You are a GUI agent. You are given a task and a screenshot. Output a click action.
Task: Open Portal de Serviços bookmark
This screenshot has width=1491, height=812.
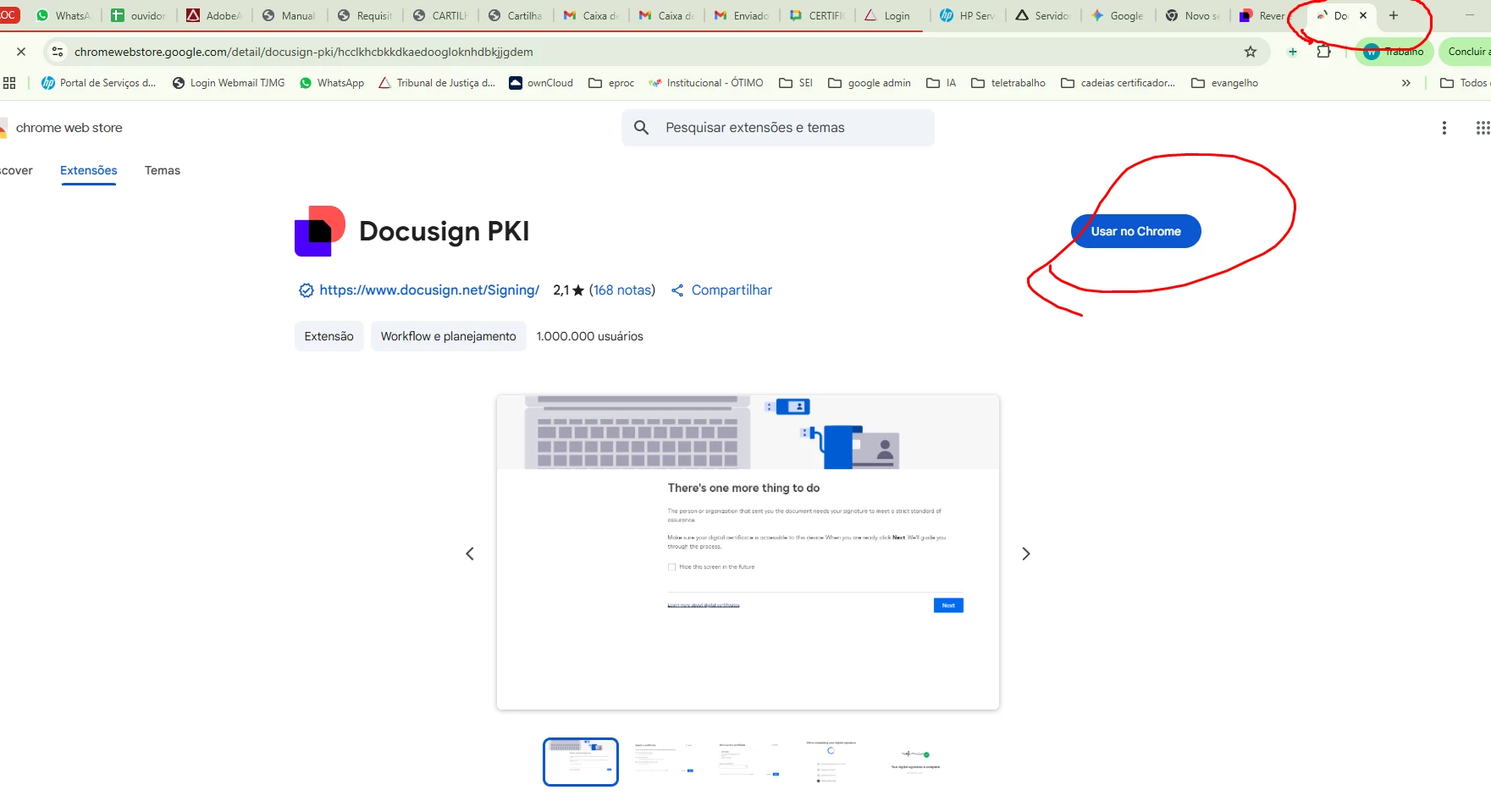tap(99, 83)
